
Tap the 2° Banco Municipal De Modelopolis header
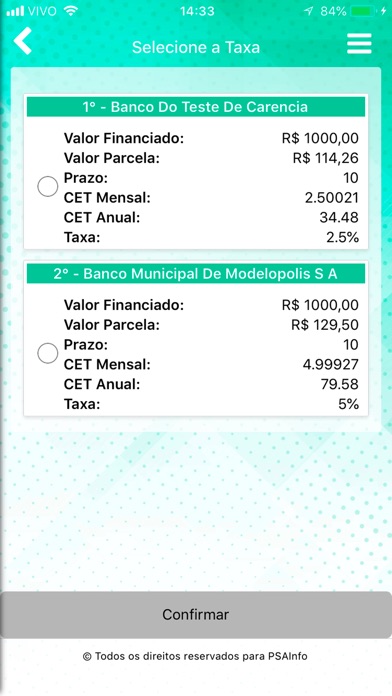196,274
